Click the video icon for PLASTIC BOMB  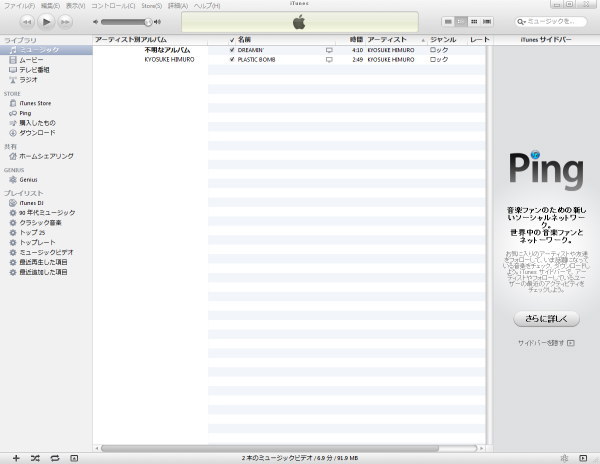point(329,60)
